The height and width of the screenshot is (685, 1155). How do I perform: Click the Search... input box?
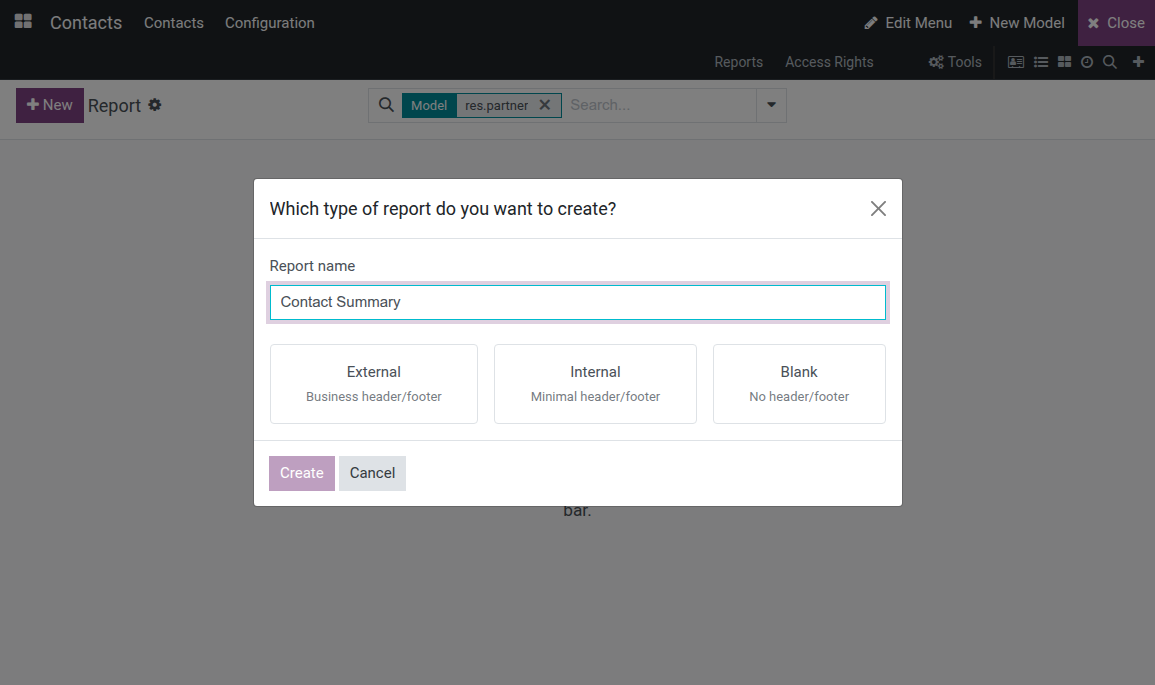pyautogui.click(x=659, y=105)
